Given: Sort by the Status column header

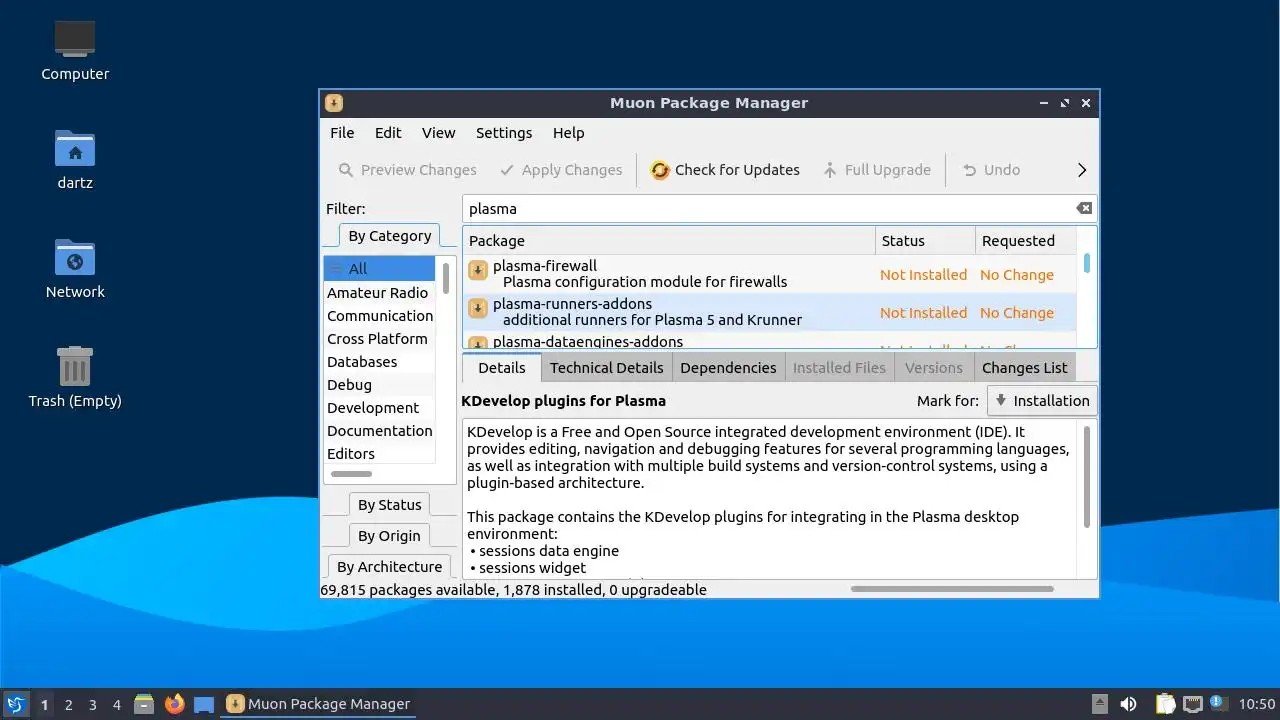Looking at the screenshot, I should click(x=925, y=241).
